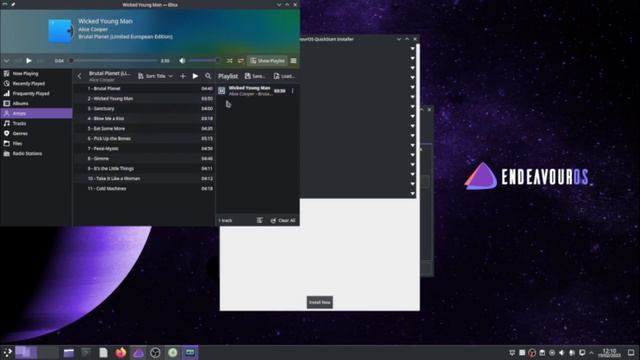Screen dimensions: 640x360
Task: Open the clipboard tray icon
Action: pyautogui.click(x=542, y=353)
